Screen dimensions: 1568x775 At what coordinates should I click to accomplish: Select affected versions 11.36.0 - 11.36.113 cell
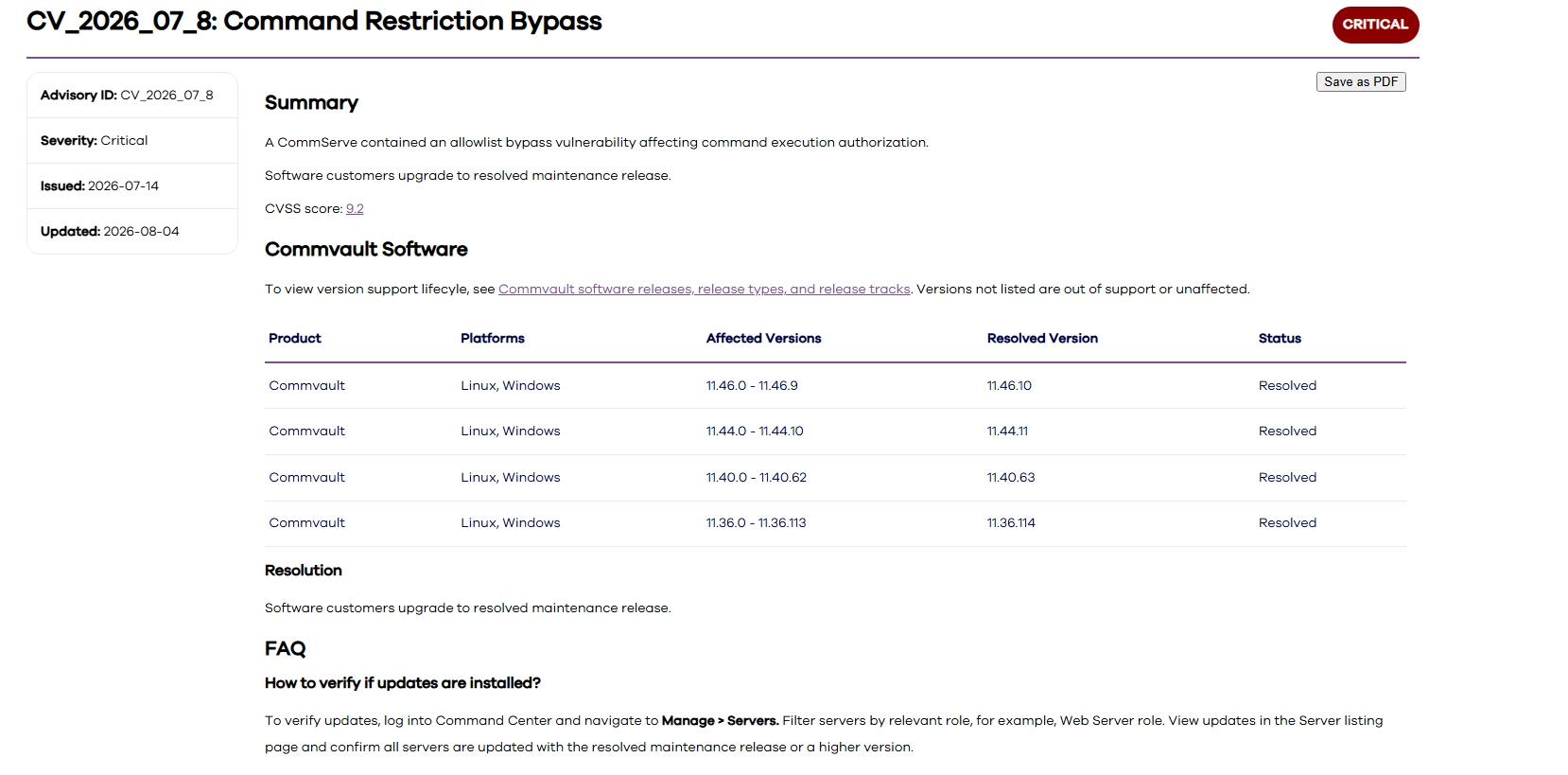[x=757, y=523]
